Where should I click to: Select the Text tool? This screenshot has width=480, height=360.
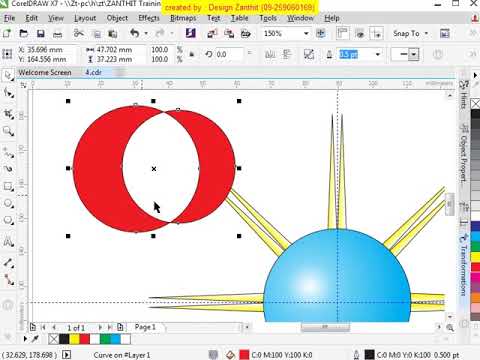(x=8, y=241)
